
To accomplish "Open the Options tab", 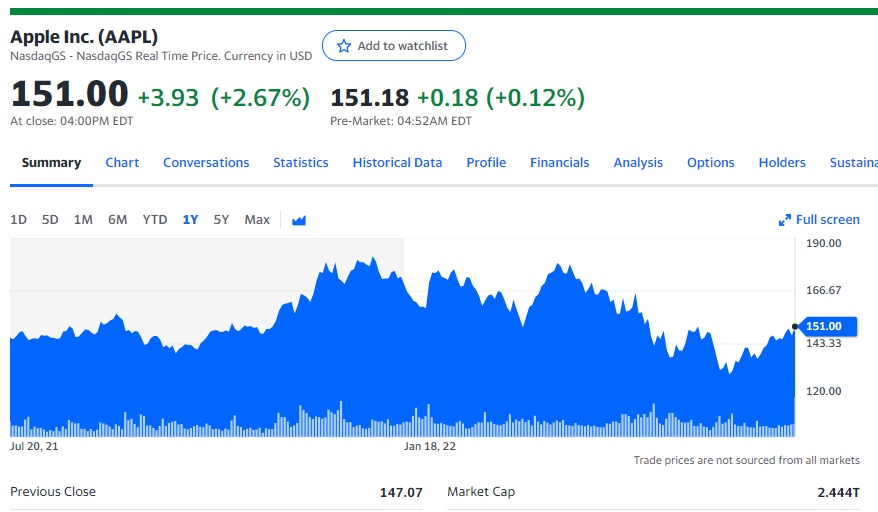I will point(711,162).
